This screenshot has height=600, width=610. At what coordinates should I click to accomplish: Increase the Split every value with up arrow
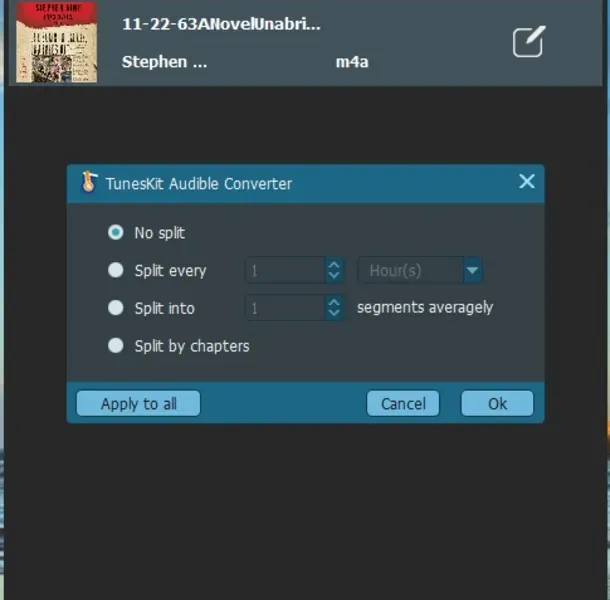tap(334, 264)
